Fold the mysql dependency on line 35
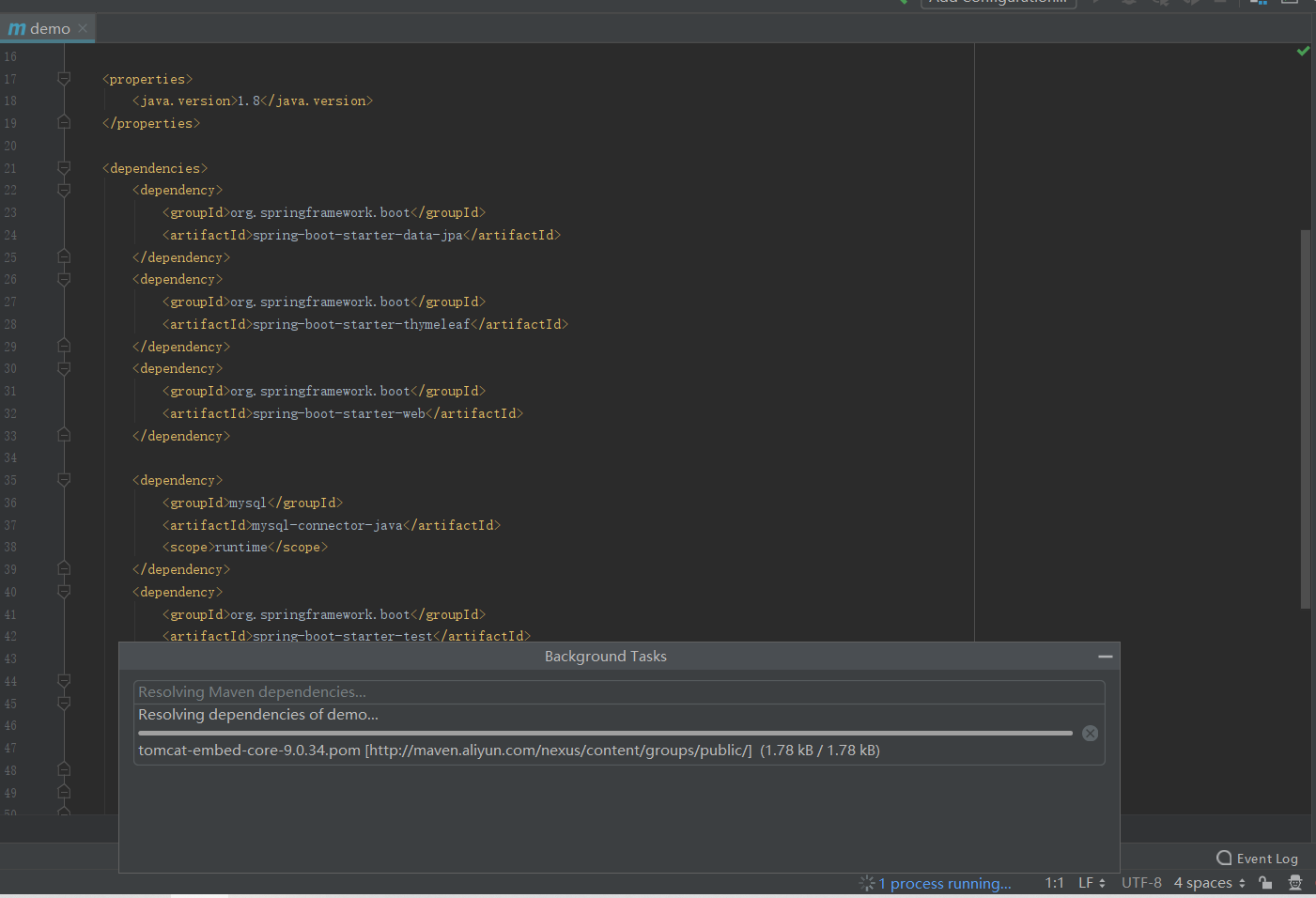Image resolution: width=1316 pixels, height=898 pixels. click(x=64, y=481)
